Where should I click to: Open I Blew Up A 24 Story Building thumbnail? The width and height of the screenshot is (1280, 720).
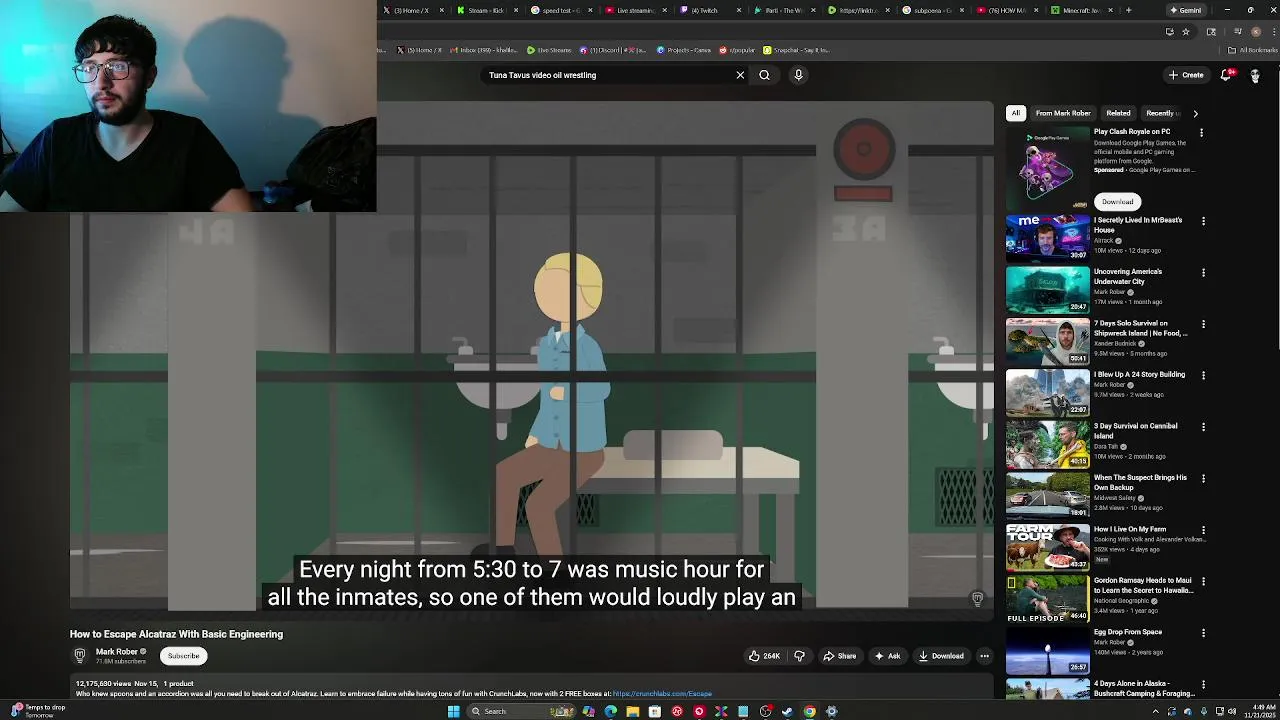(x=1048, y=392)
